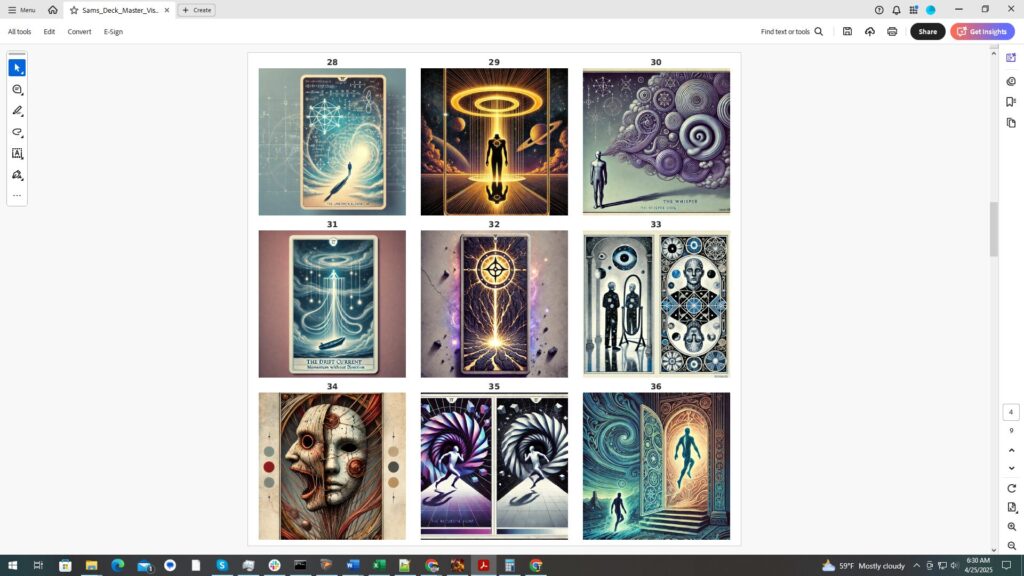Open the page display options dropdown
This screenshot has width=1024, height=576.
[x=1011, y=508]
